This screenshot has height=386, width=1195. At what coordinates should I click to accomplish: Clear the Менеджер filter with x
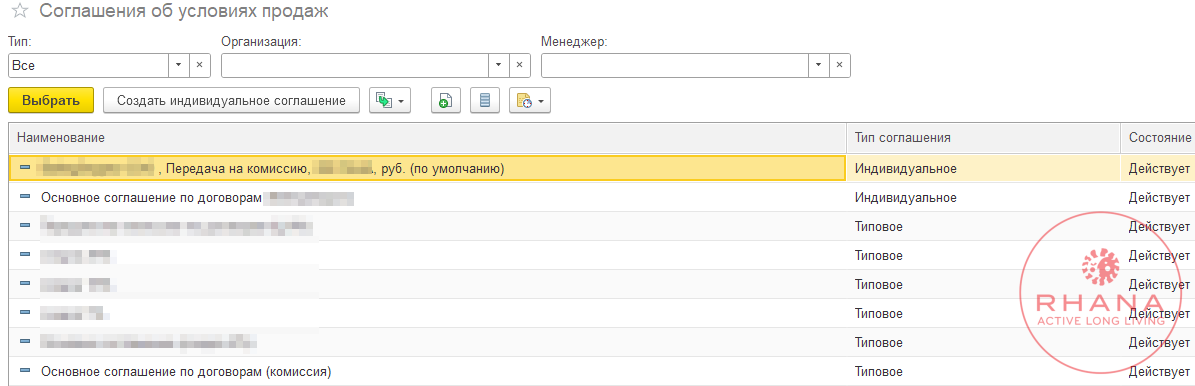[x=840, y=66]
